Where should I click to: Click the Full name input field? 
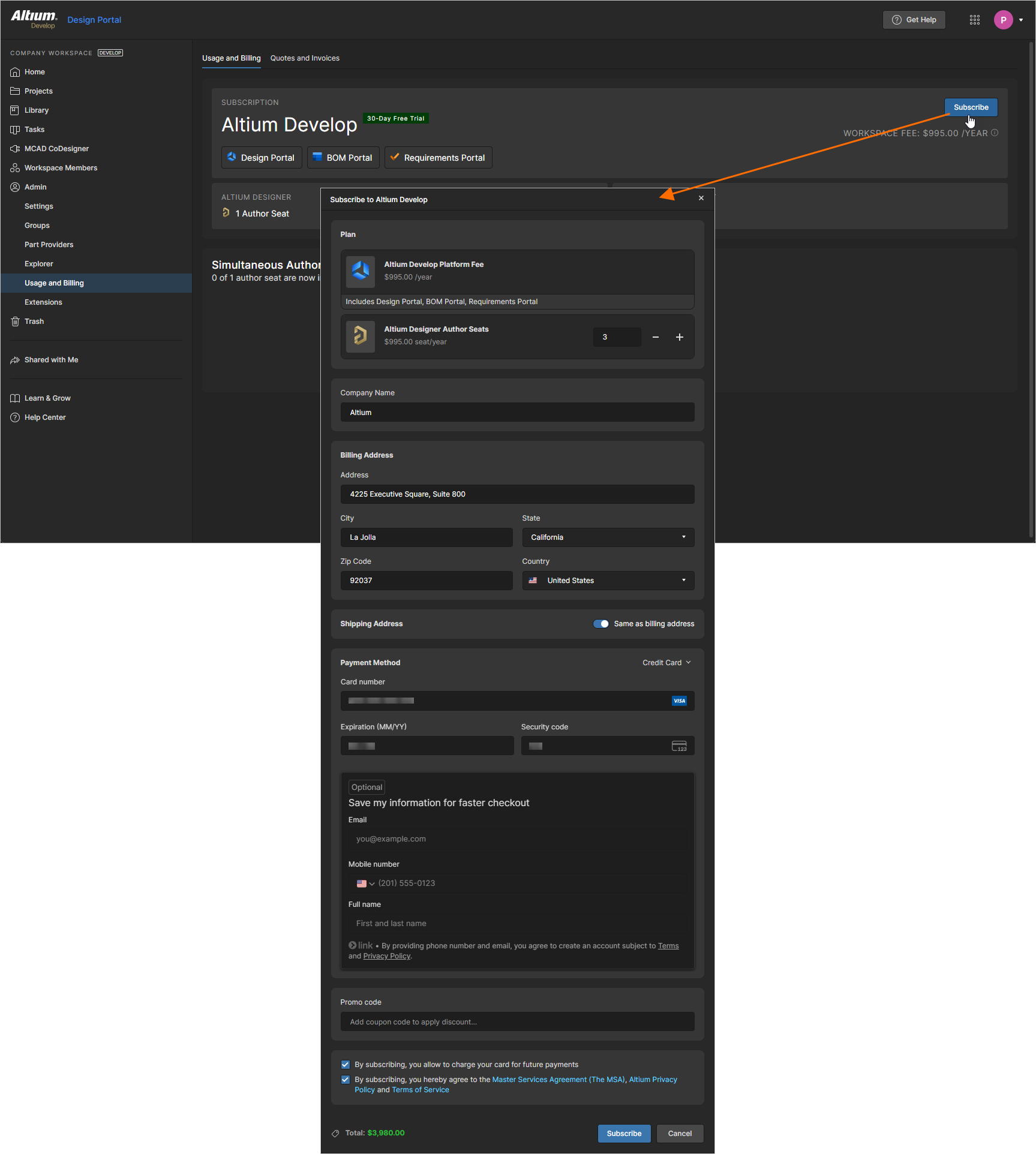tap(518, 924)
